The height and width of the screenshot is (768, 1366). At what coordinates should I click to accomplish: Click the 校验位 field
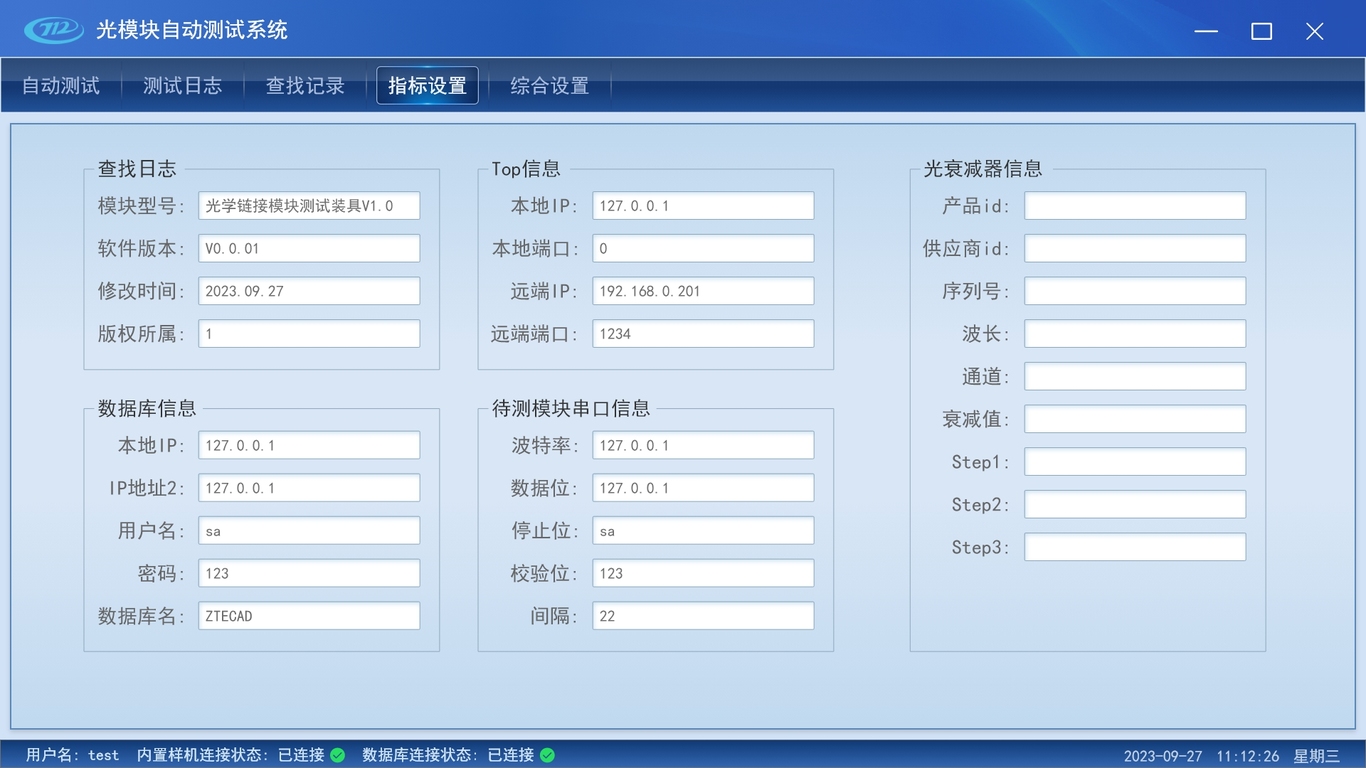click(703, 573)
